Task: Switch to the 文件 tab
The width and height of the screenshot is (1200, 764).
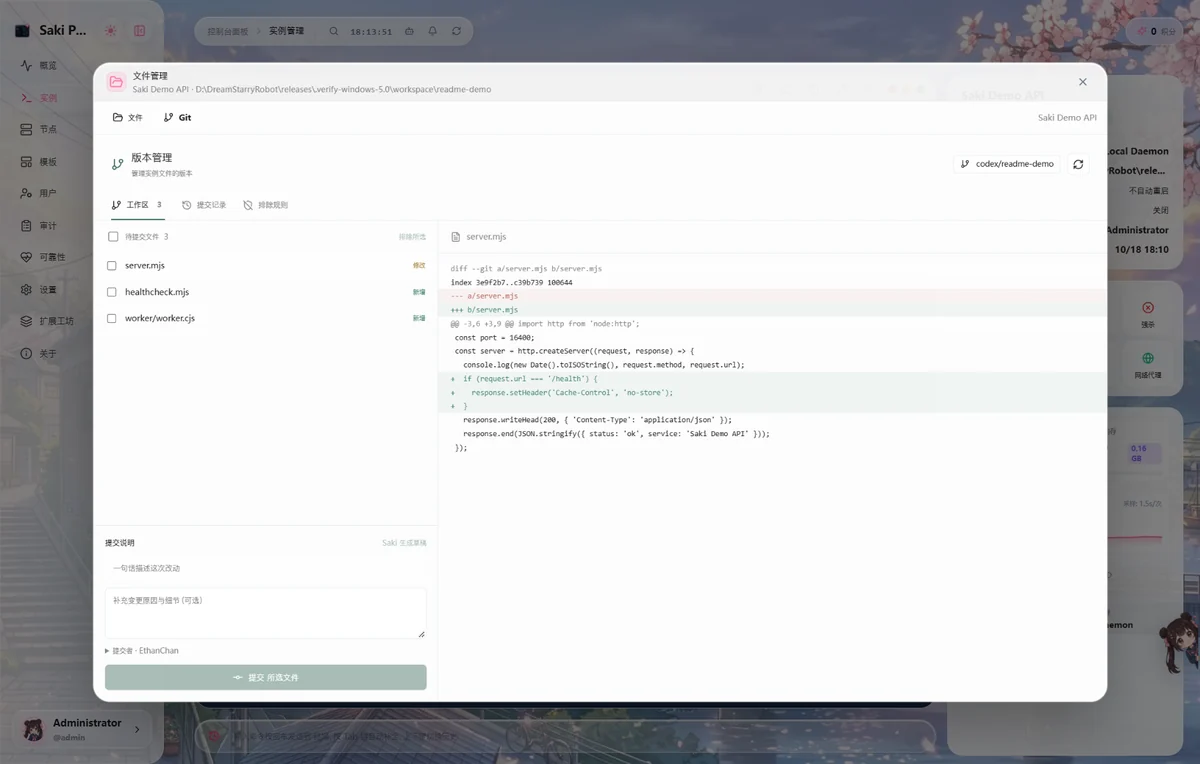Action: coord(128,118)
